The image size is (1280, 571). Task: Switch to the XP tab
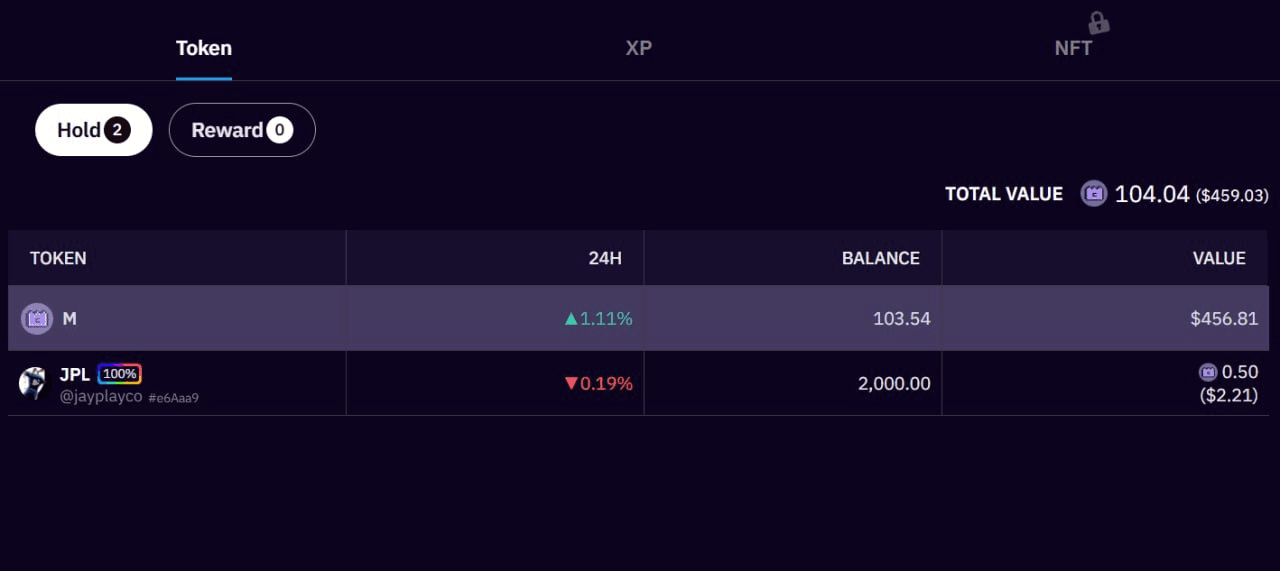click(x=639, y=48)
